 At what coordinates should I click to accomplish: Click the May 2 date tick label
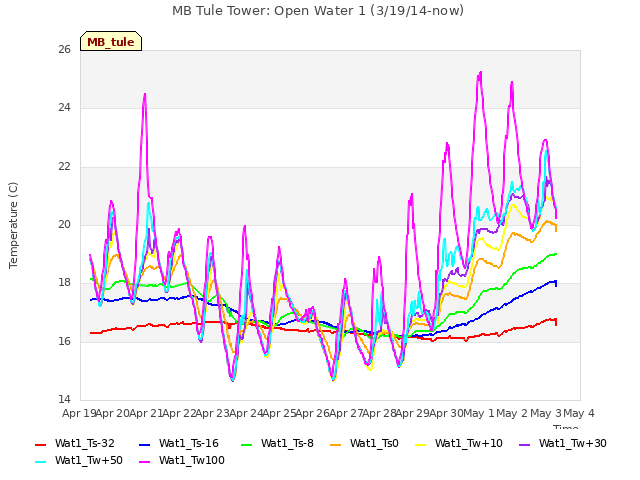click(512, 413)
